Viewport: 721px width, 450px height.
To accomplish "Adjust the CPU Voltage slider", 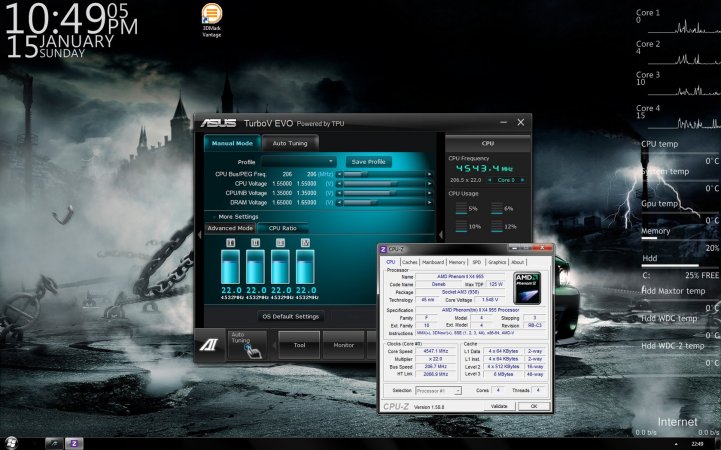I will (384, 183).
